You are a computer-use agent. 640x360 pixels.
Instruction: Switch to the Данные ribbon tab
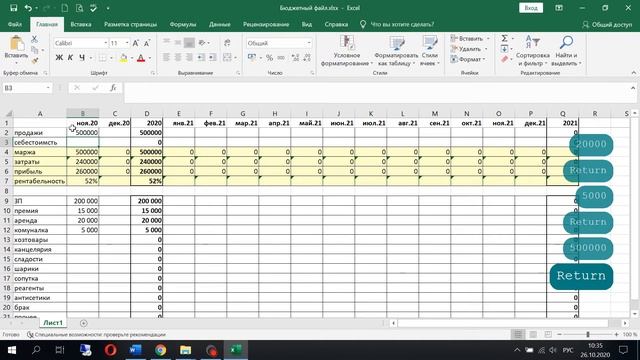(x=220, y=24)
